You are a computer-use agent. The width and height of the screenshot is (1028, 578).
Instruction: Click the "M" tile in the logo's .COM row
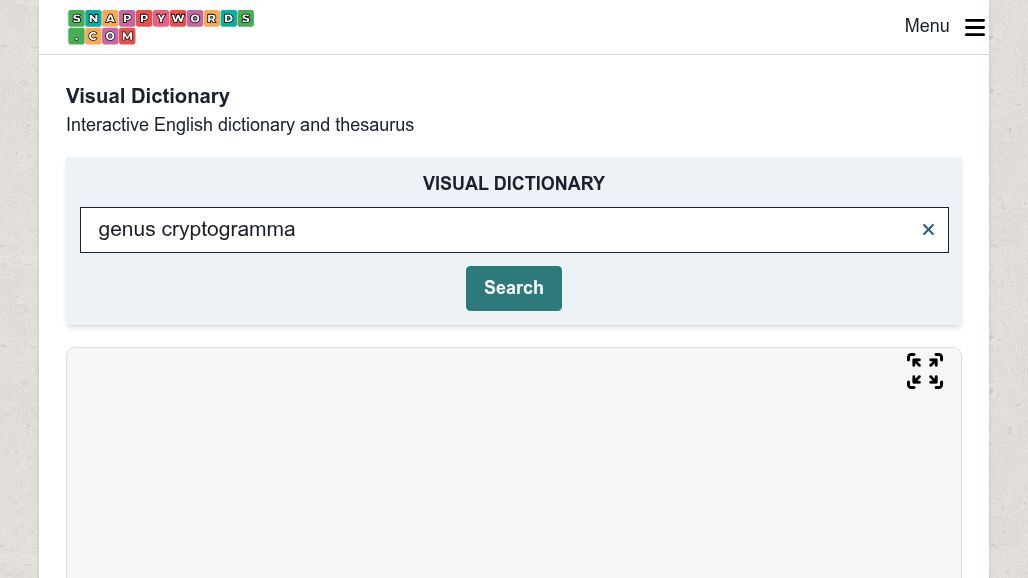(127, 36)
